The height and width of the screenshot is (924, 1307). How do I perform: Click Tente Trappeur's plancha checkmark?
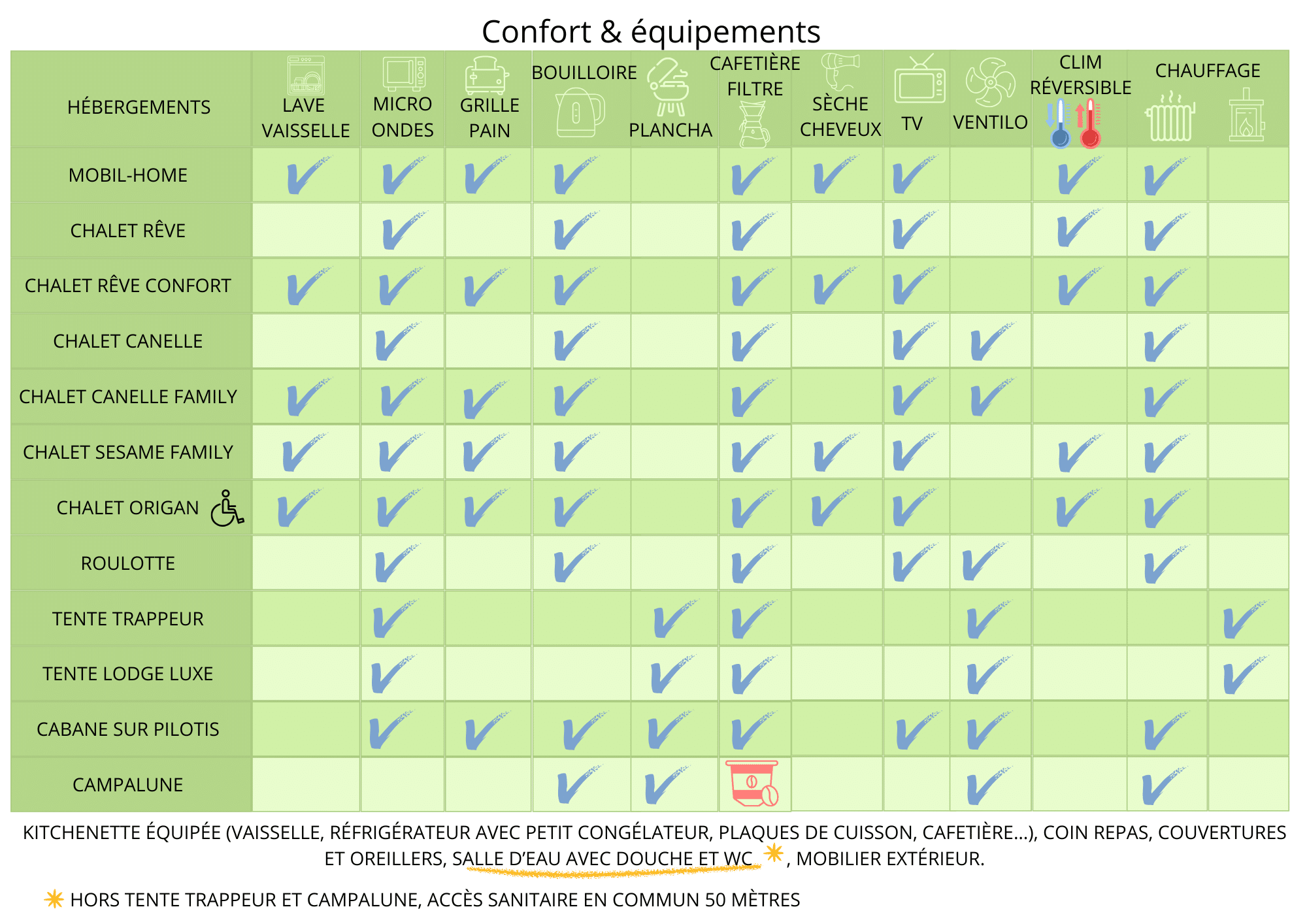point(673,619)
